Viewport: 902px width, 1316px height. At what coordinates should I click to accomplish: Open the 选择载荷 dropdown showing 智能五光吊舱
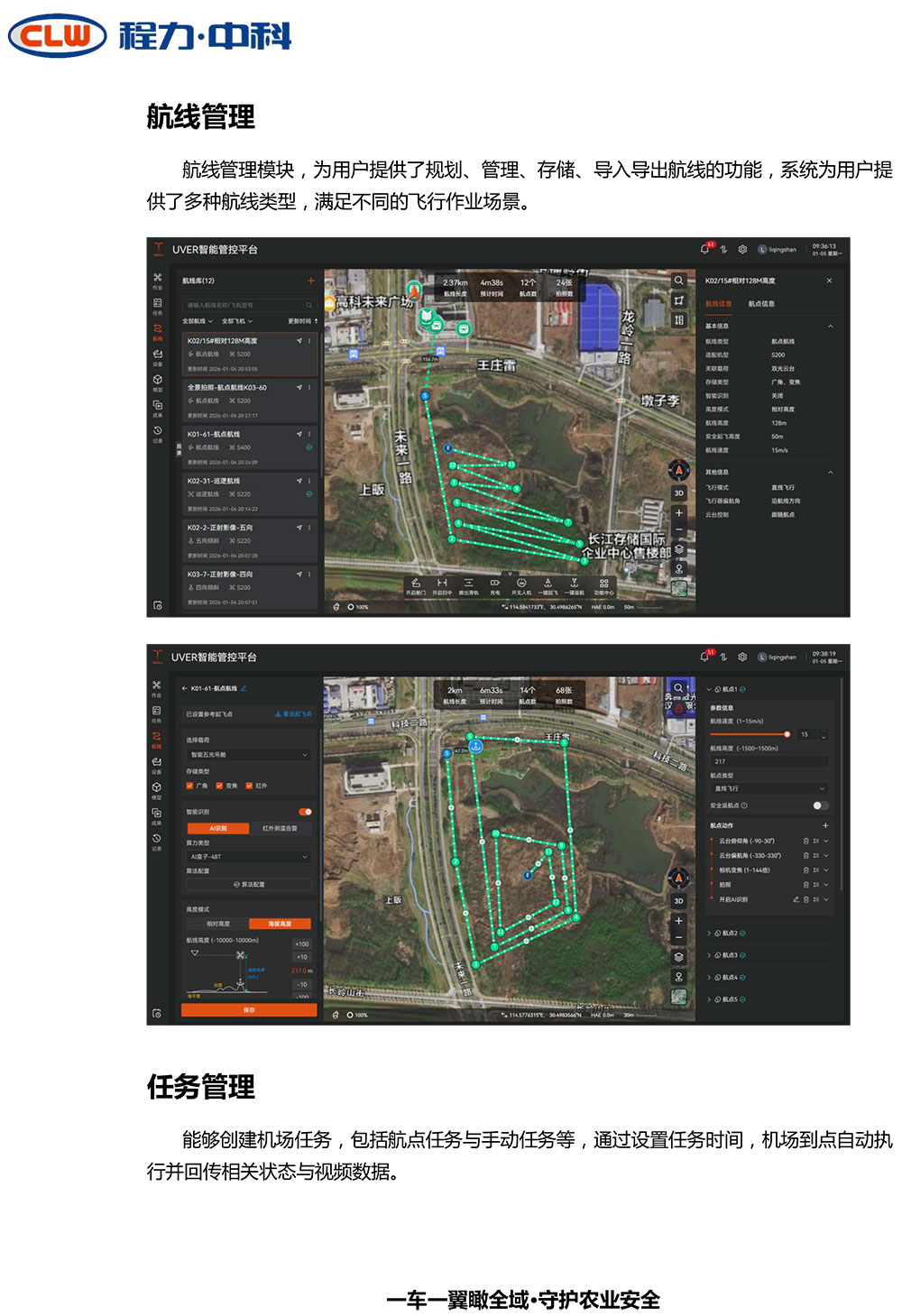[x=249, y=755]
